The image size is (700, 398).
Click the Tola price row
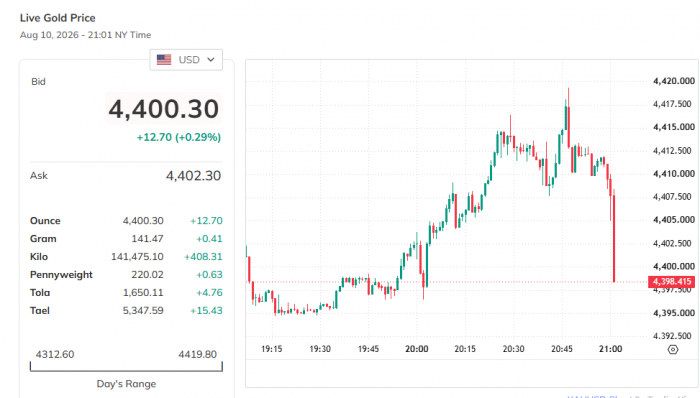tap(126, 293)
